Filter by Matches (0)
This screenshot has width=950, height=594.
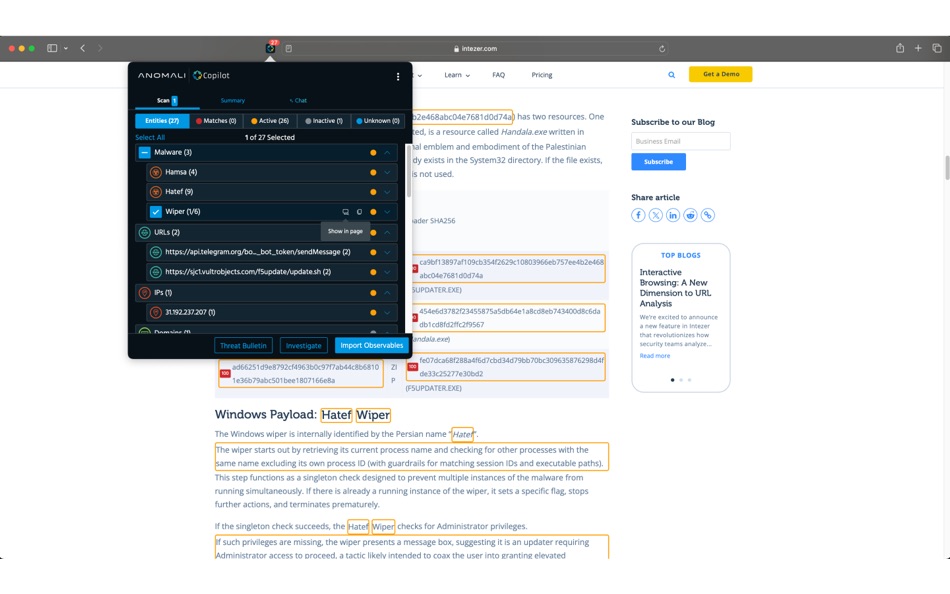click(216, 121)
